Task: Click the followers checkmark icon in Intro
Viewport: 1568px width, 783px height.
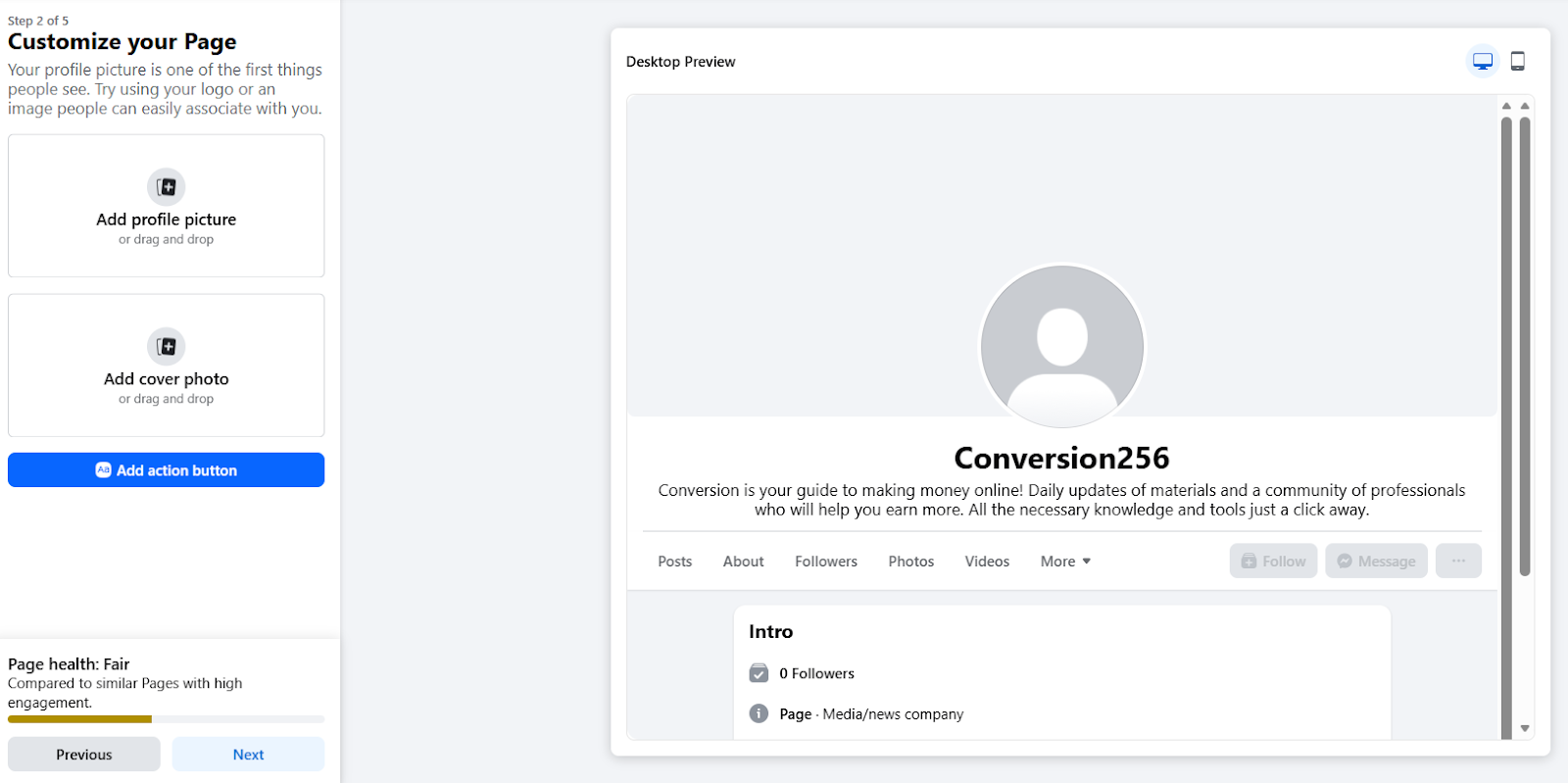Action: pyautogui.click(x=759, y=673)
